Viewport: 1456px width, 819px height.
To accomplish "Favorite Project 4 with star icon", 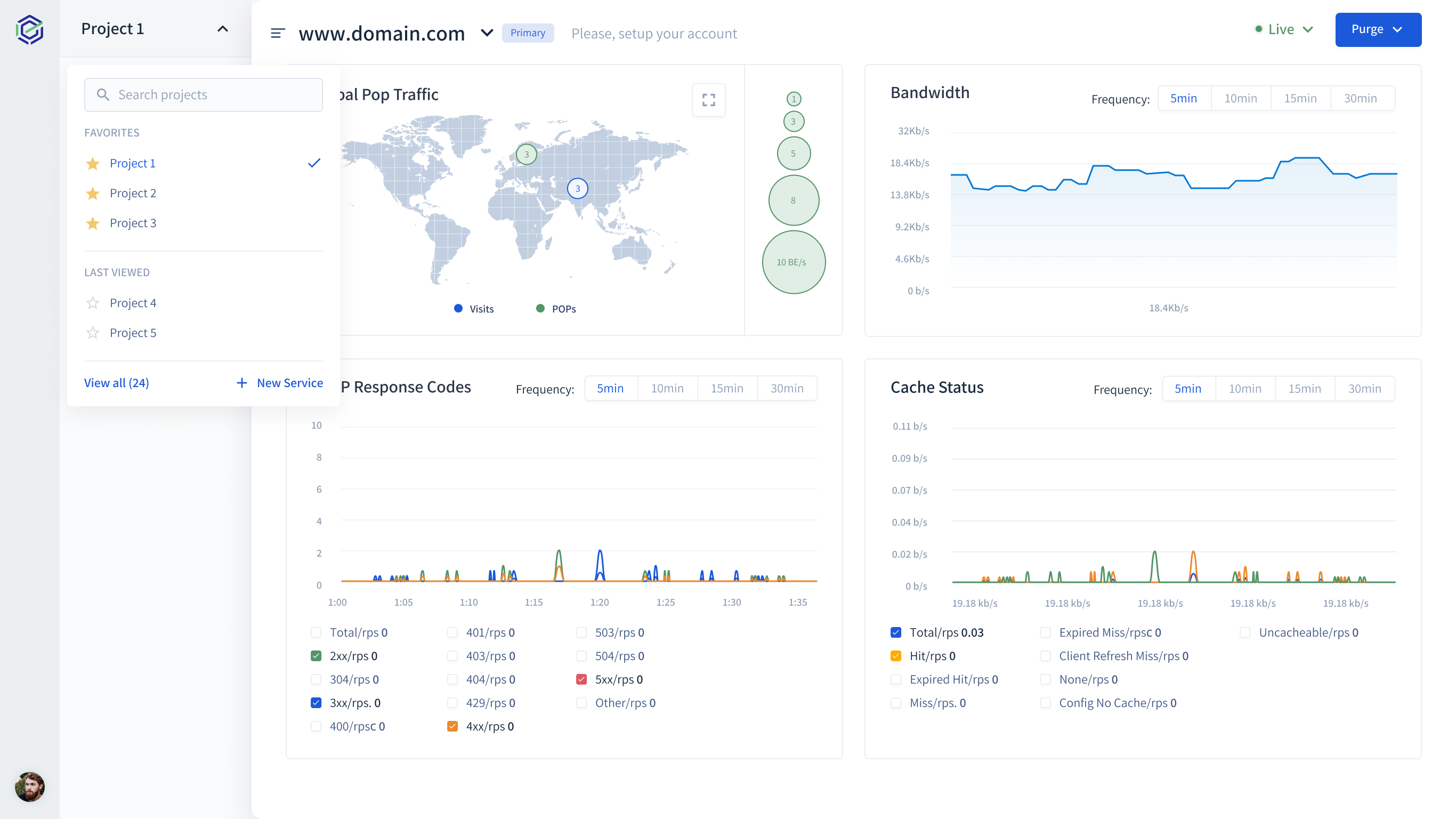I will 93,303.
